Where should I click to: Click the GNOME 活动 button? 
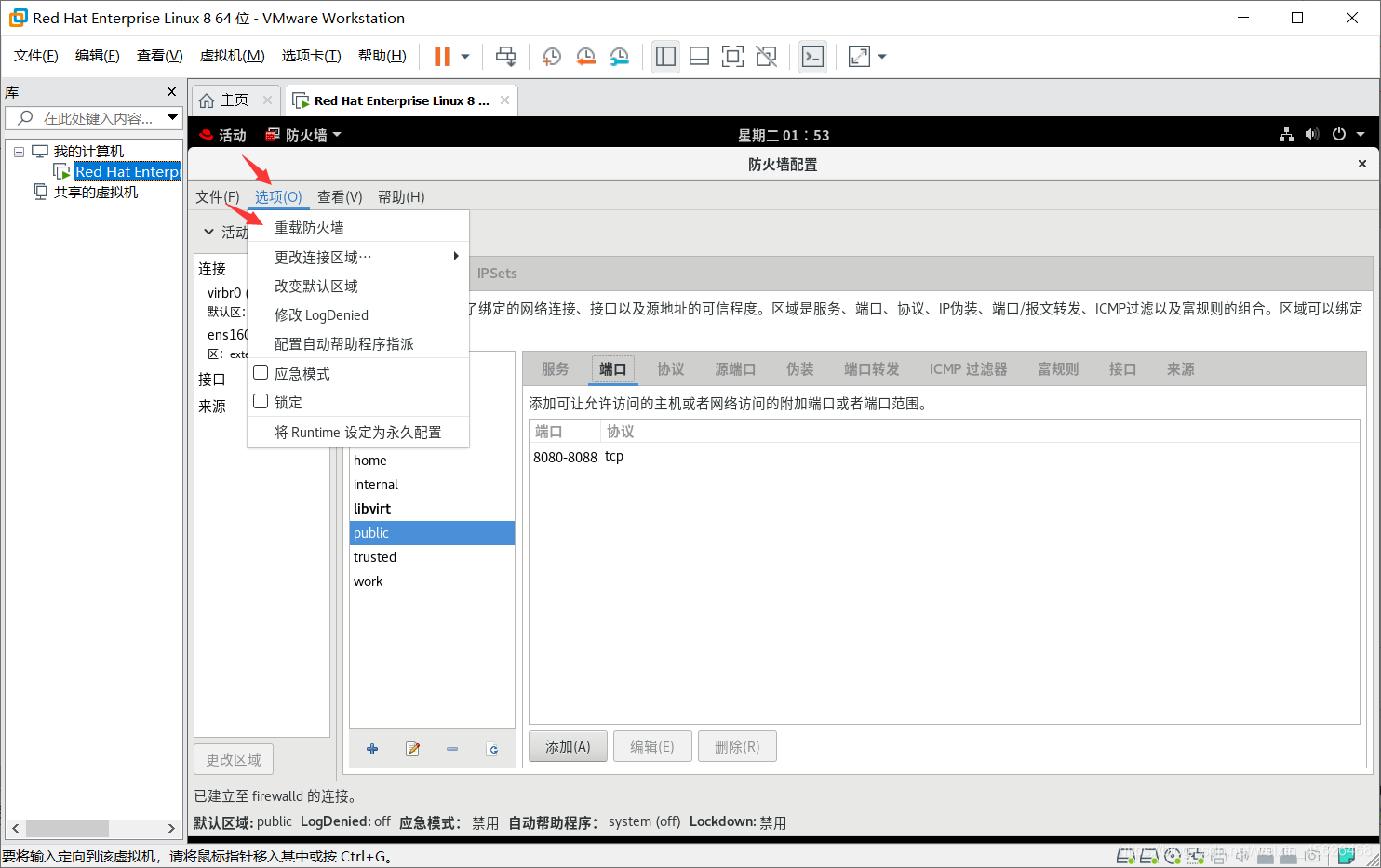pos(223,135)
